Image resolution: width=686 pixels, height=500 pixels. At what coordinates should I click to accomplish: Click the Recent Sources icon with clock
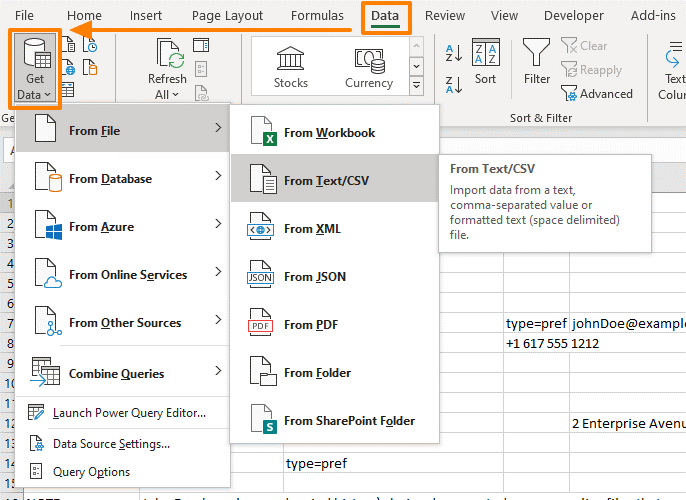(x=90, y=45)
